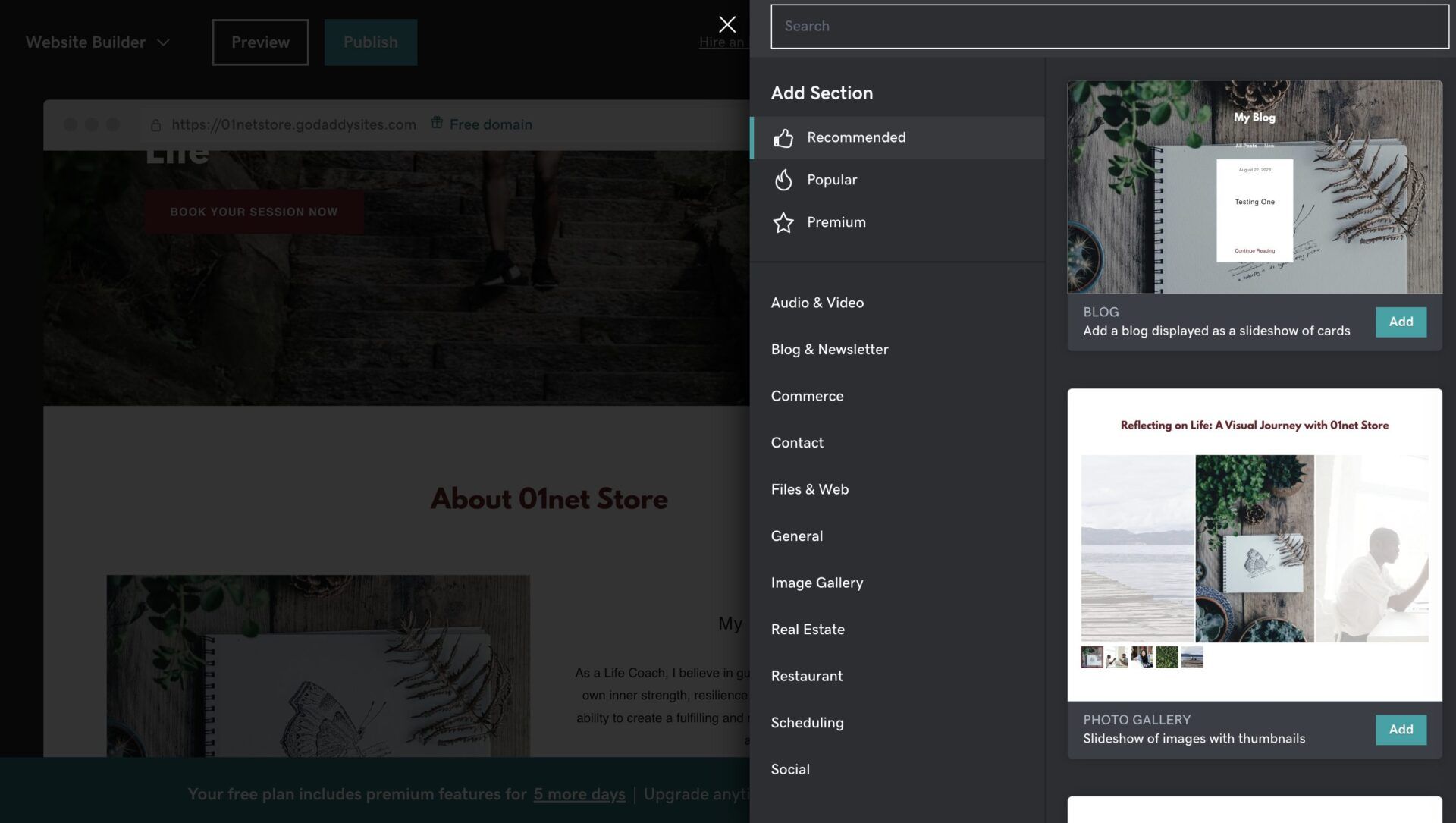Click the Website Builder dropdown arrow
This screenshot has height=823, width=1456.
tap(163, 41)
